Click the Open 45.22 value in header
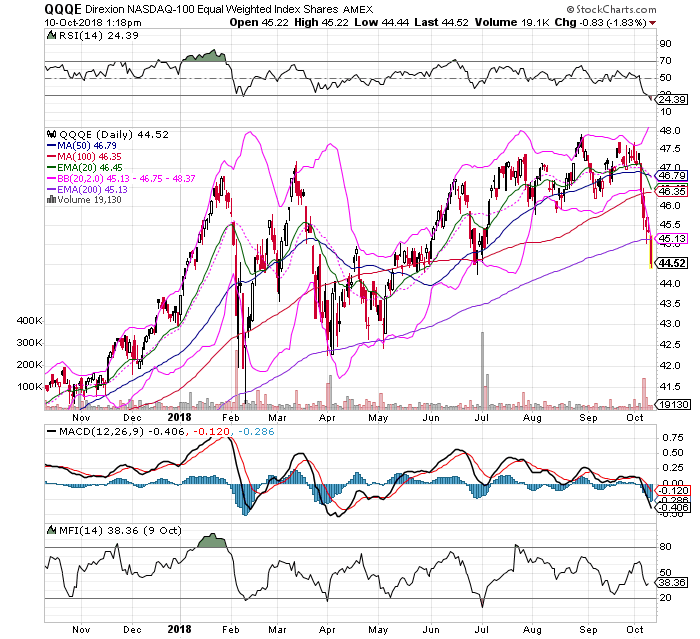Image resolution: width=700 pixels, height=639 pixels. click(258, 22)
